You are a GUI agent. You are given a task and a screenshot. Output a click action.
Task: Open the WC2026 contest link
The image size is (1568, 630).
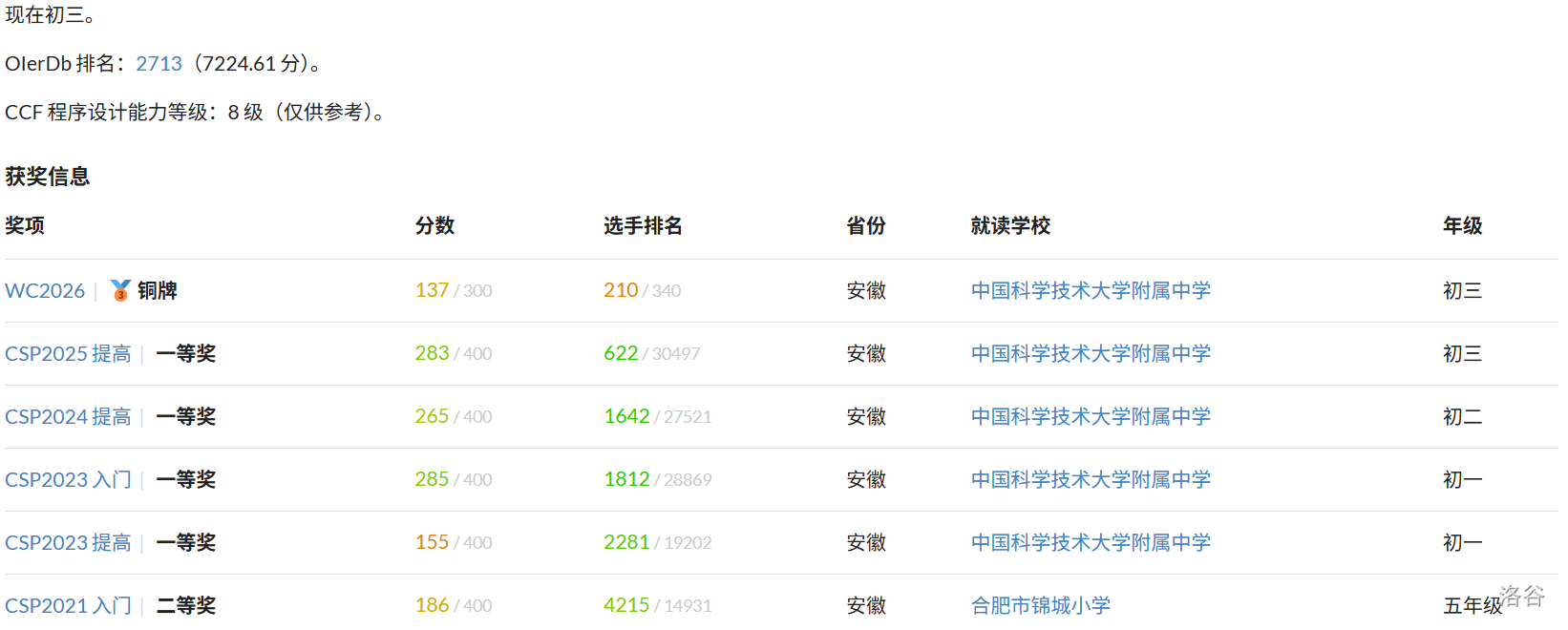point(45,290)
